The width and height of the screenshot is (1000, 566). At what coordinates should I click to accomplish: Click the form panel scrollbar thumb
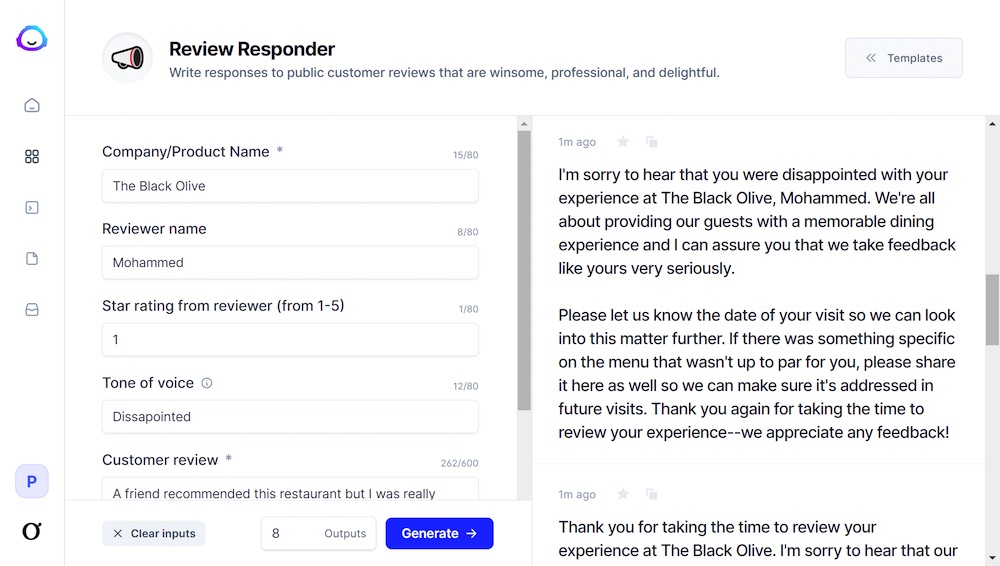(524, 271)
